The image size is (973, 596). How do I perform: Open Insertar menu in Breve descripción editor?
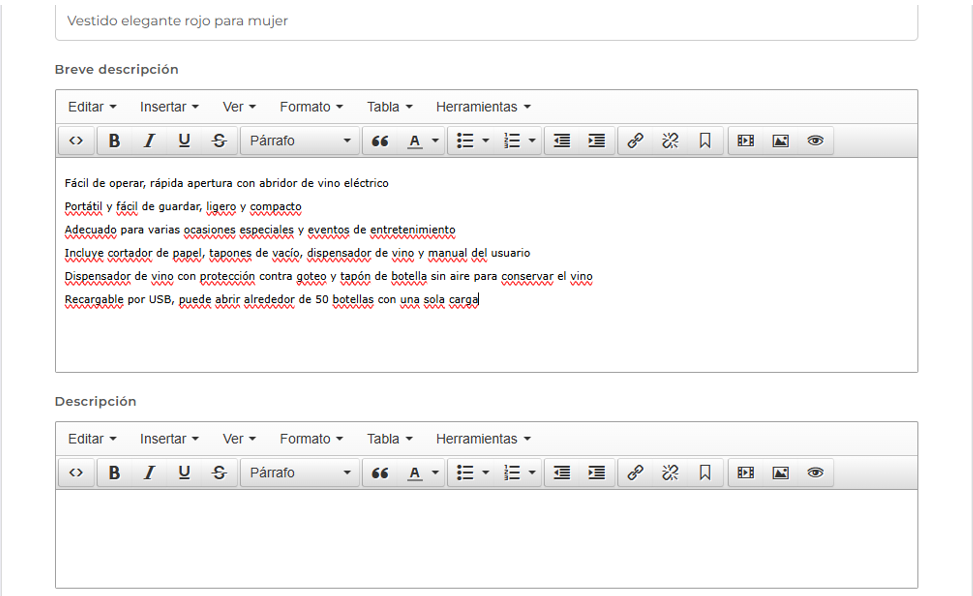pos(169,107)
